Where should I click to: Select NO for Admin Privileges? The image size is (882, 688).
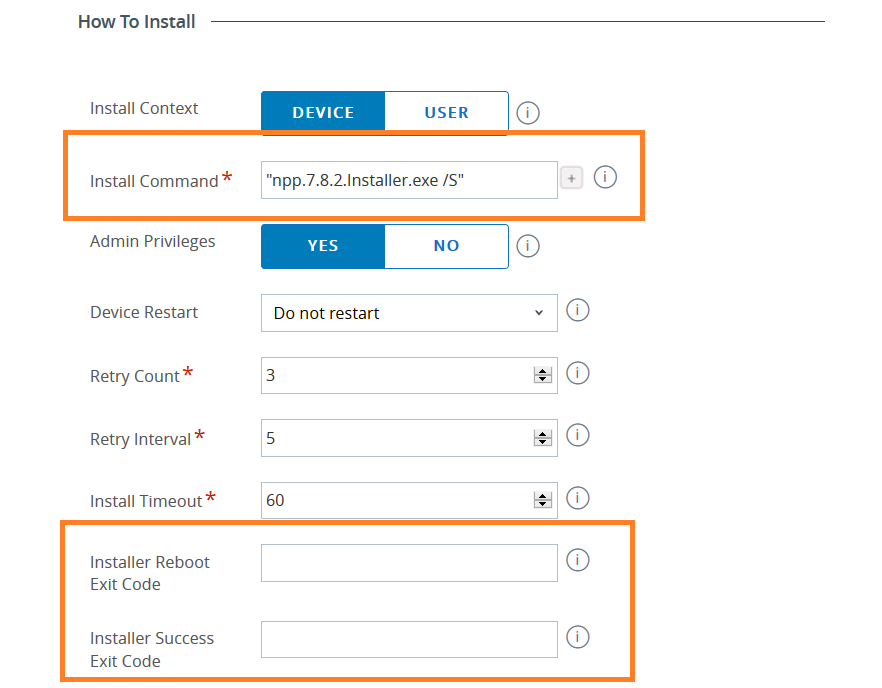pyautogui.click(x=446, y=246)
